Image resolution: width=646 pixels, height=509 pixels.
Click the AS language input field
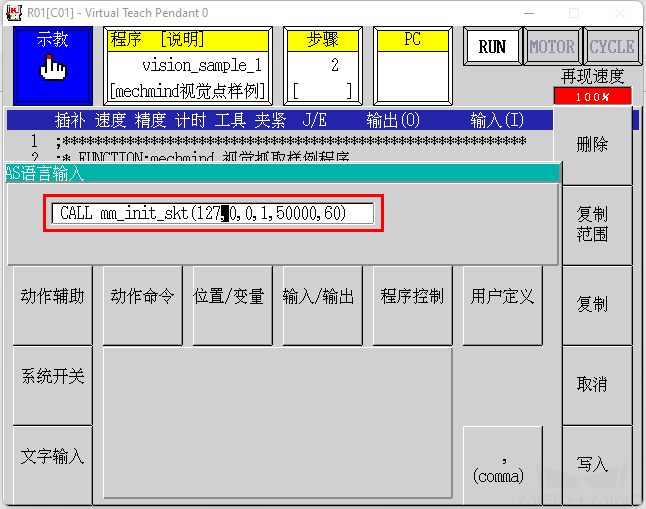(x=213, y=213)
